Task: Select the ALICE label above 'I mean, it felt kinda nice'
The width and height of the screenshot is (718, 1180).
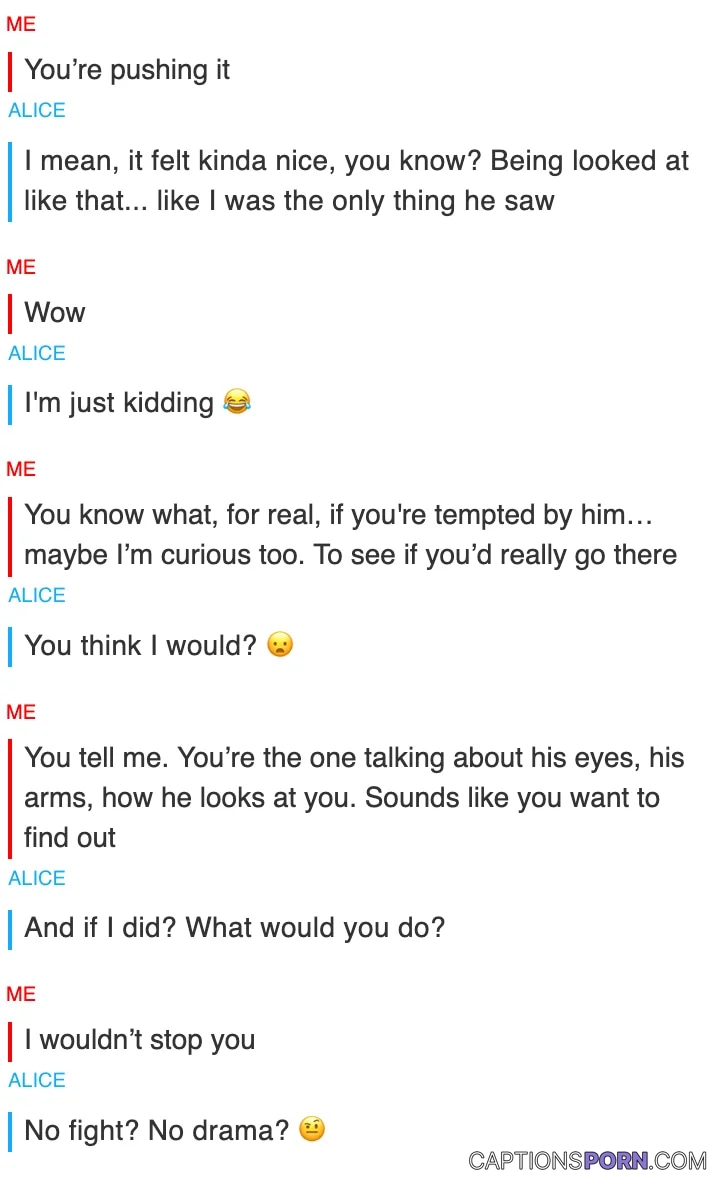Action: click(x=37, y=110)
